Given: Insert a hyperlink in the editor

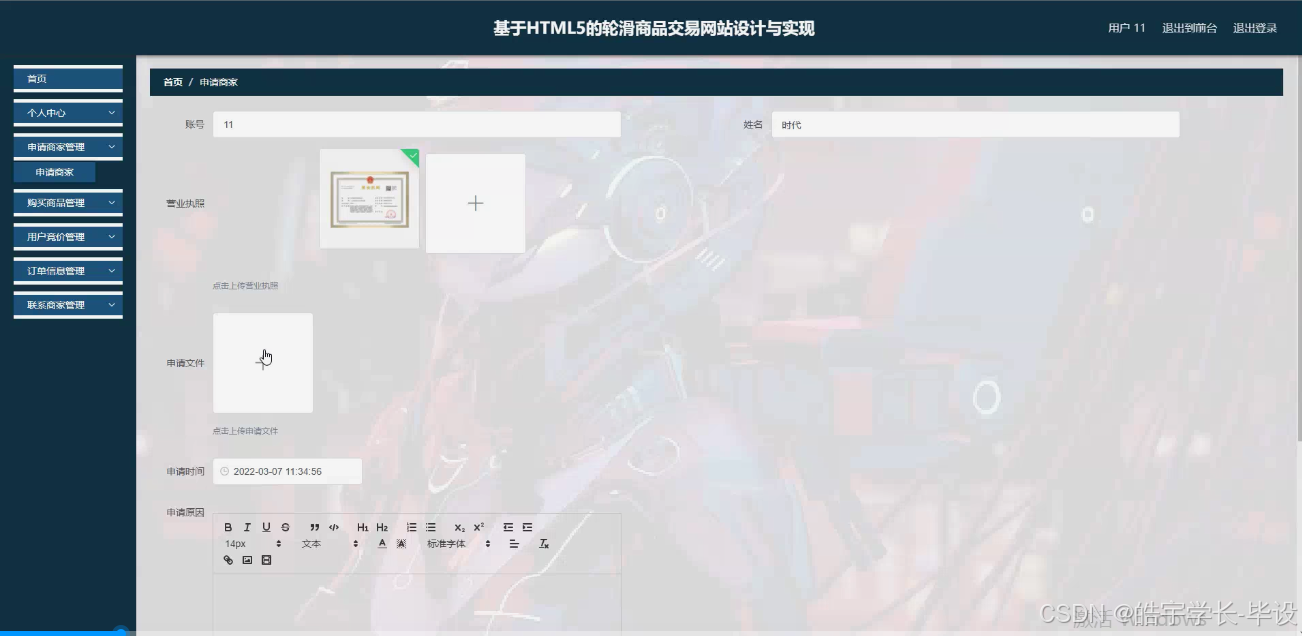Looking at the screenshot, I should 228,559.
